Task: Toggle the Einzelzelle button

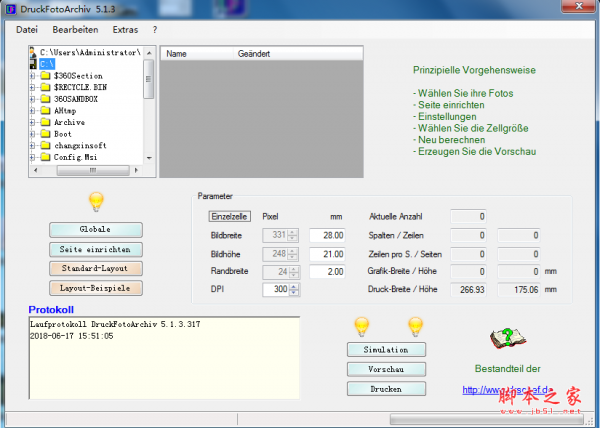Action: tap(230, 216)
